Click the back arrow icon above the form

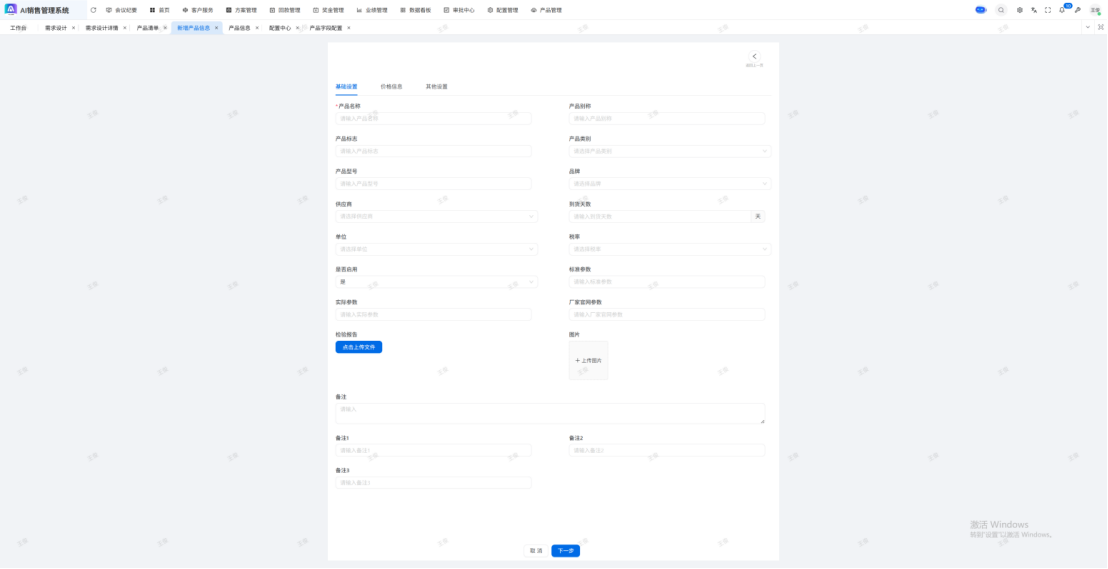pos(754,57)
